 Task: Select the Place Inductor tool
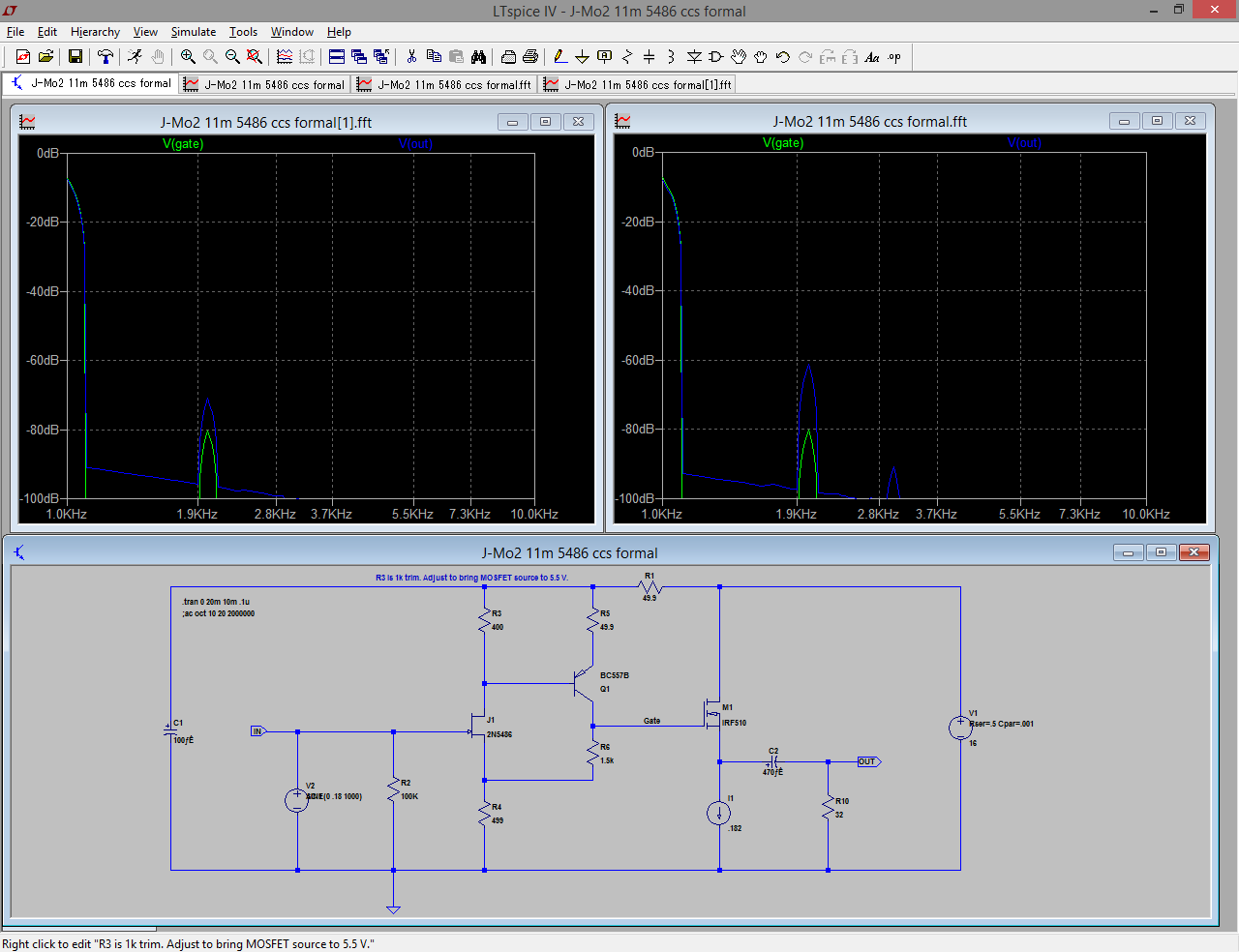tap(671, 57)
